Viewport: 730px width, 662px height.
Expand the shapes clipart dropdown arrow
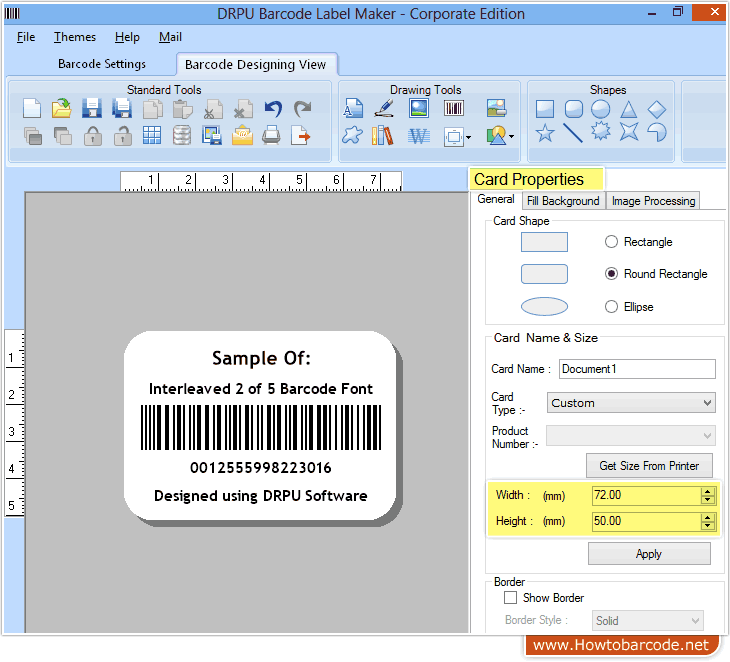click(x=512, y=136)
